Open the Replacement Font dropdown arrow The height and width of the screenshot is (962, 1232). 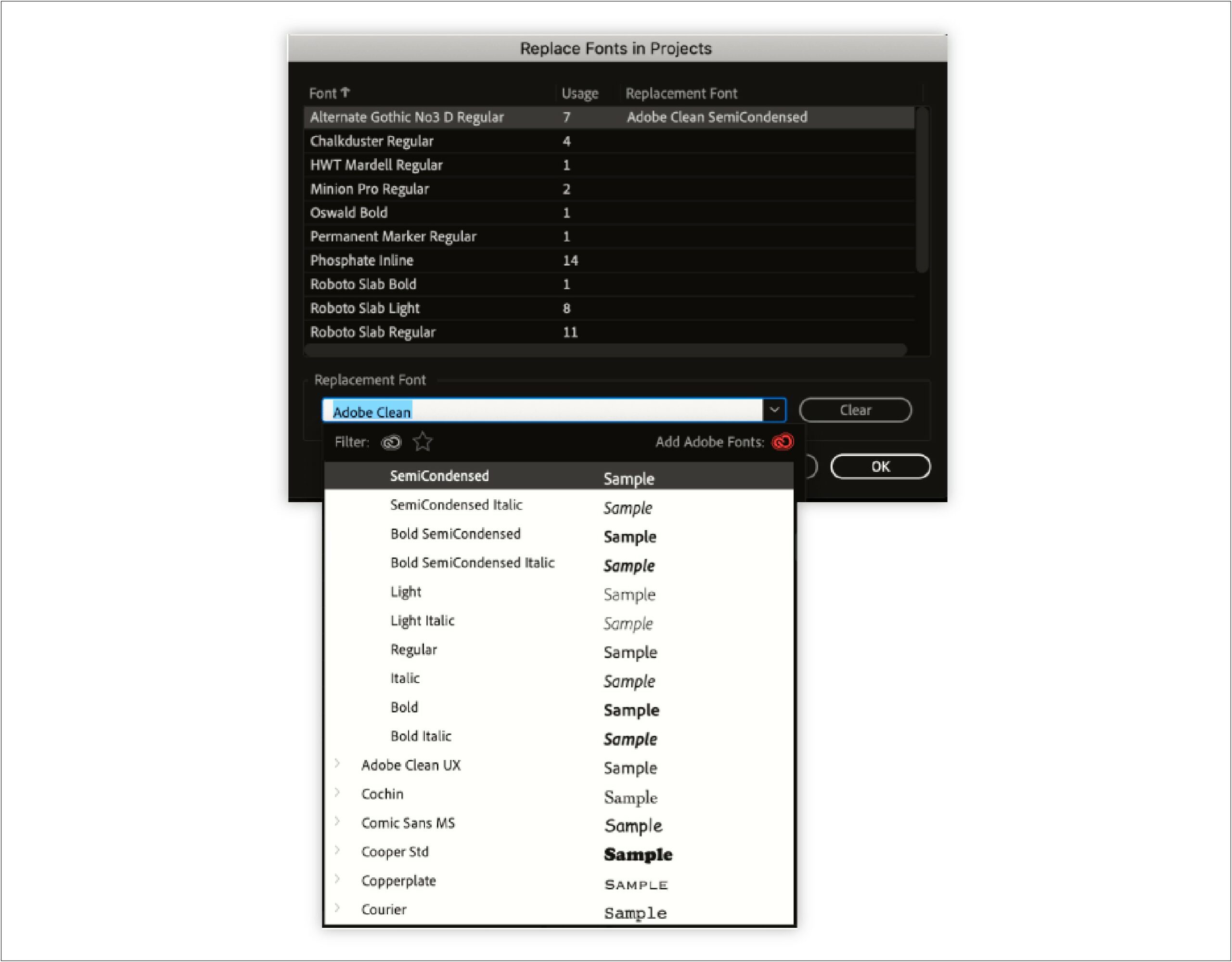pos(774,410)
